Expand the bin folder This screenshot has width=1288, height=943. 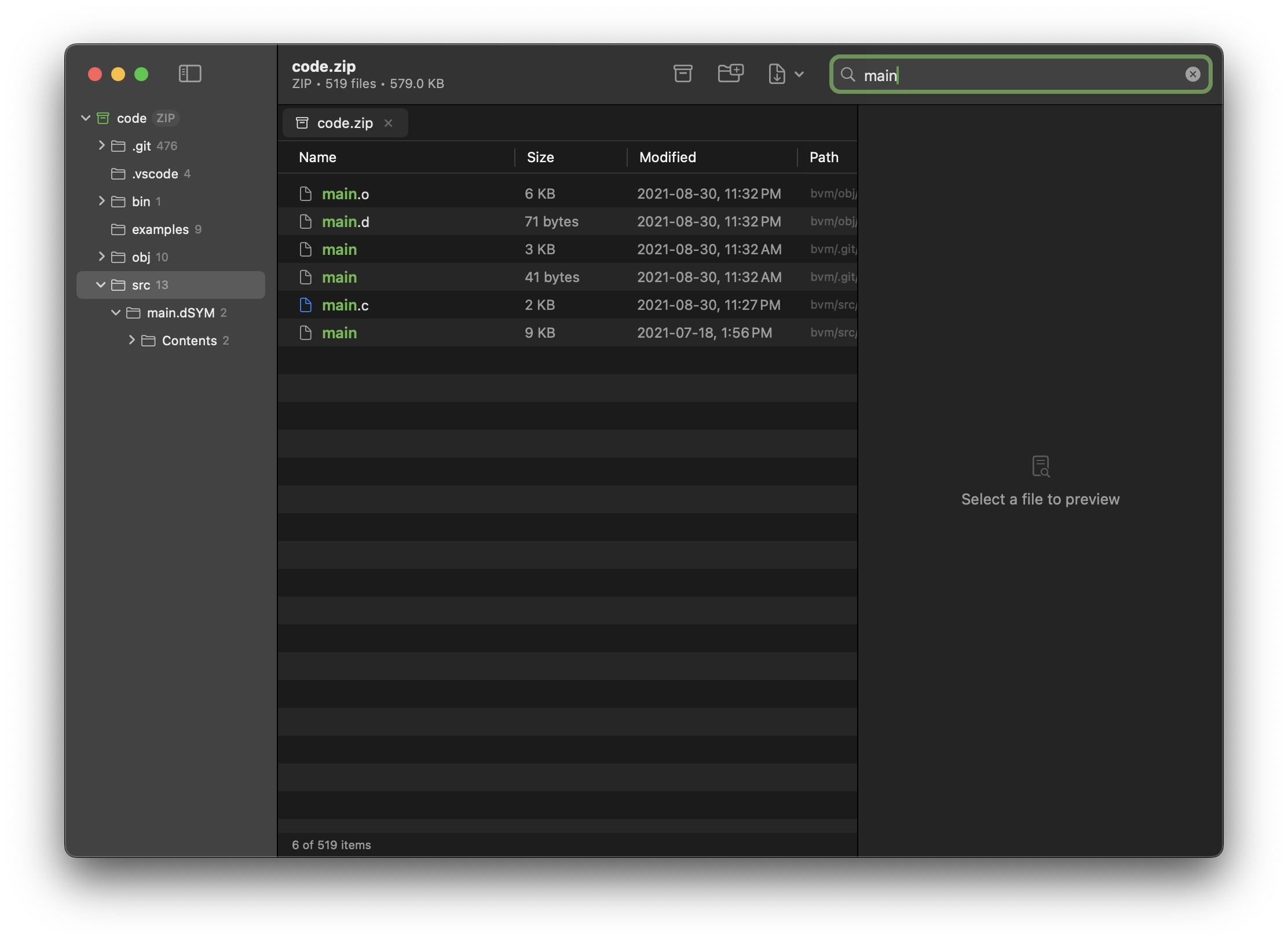pos(101,201)
